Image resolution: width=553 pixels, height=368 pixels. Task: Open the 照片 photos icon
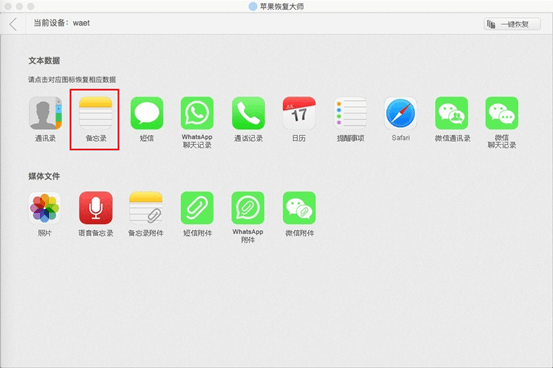44,208
